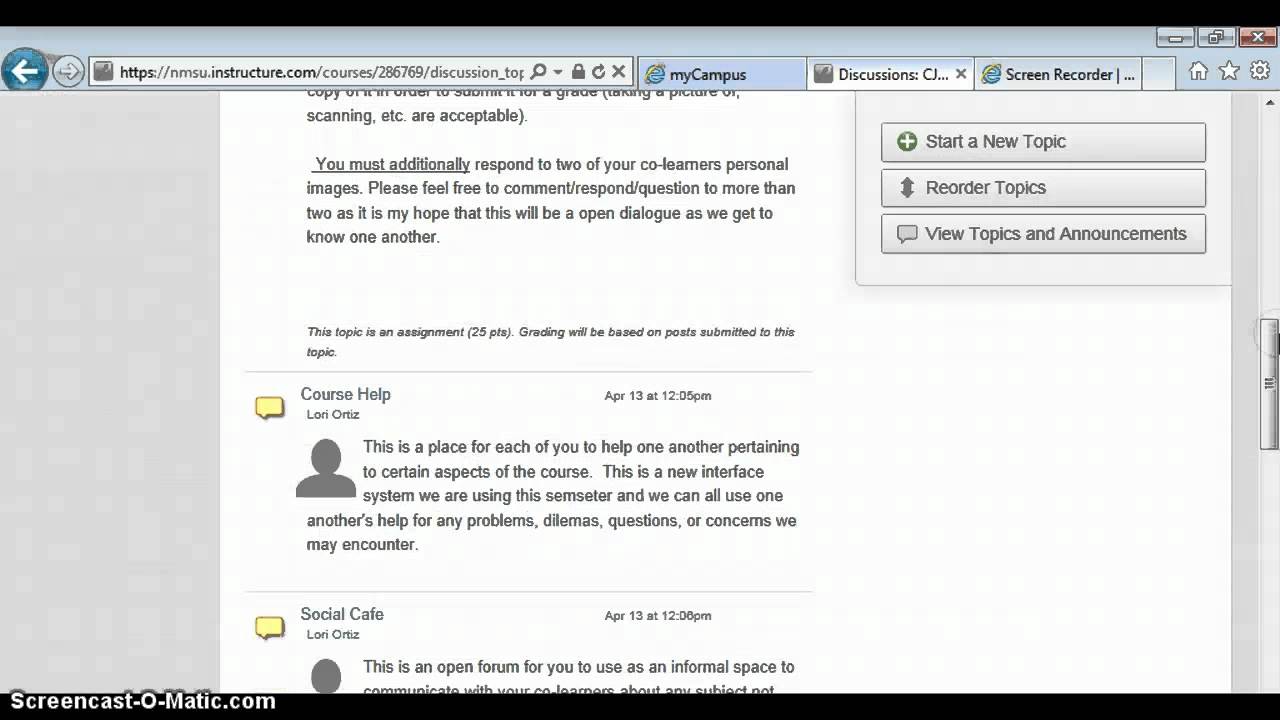Restore down the browser window
Screen dimensions: 1280x720
pos(1217,37)
